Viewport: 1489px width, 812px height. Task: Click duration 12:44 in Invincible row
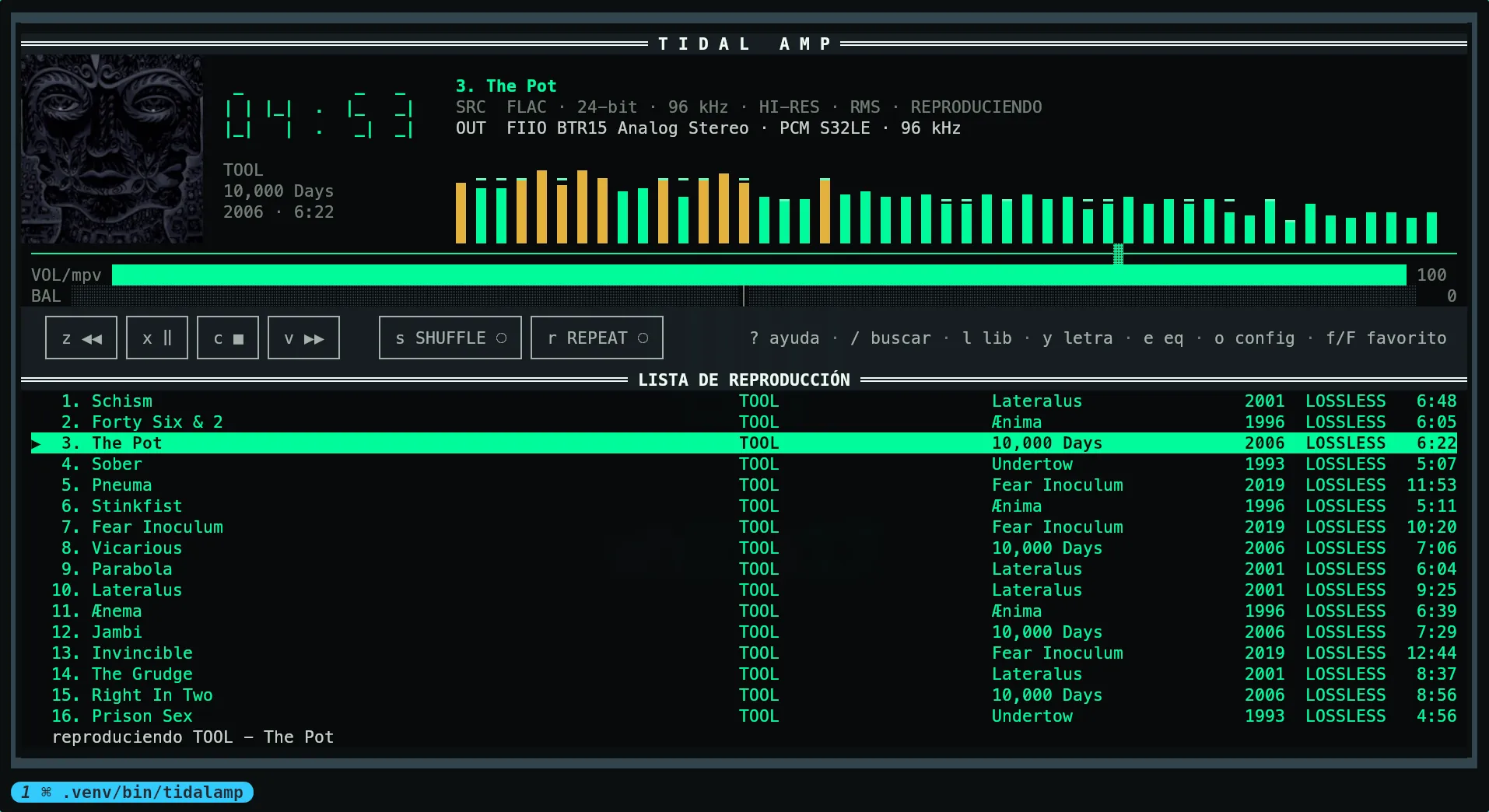pos(1431,653)
